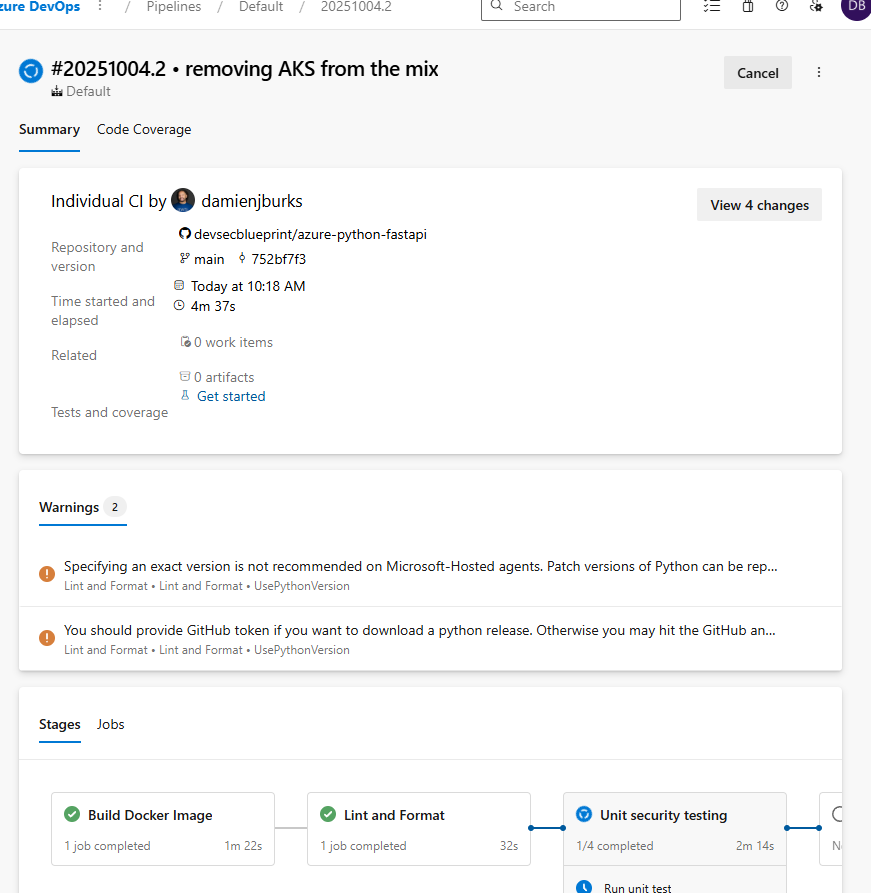Open the work items task list icon

[x=712, y=6]
